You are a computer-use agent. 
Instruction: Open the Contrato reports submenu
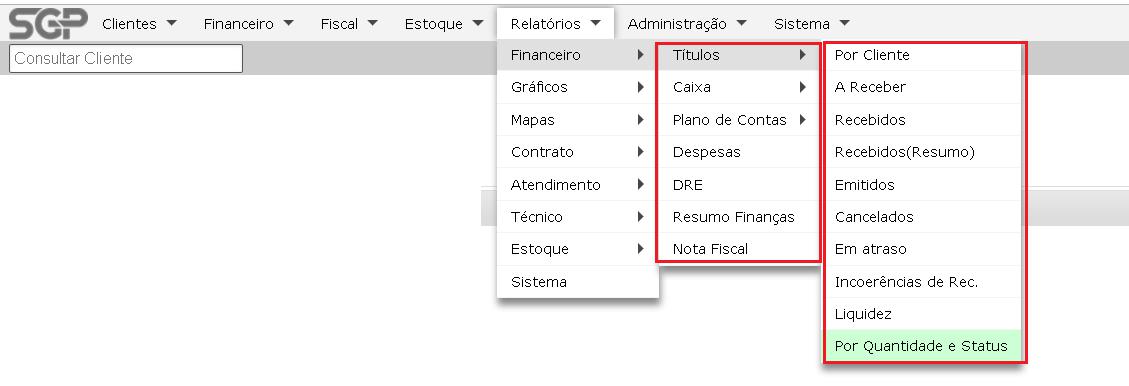point(577,152)
